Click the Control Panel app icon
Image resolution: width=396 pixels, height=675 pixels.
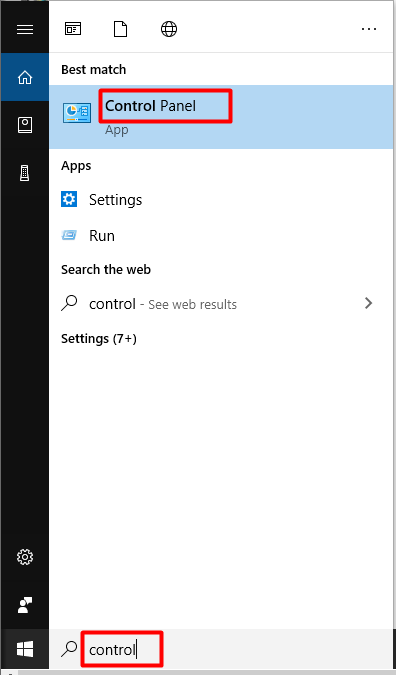point(77,113)
